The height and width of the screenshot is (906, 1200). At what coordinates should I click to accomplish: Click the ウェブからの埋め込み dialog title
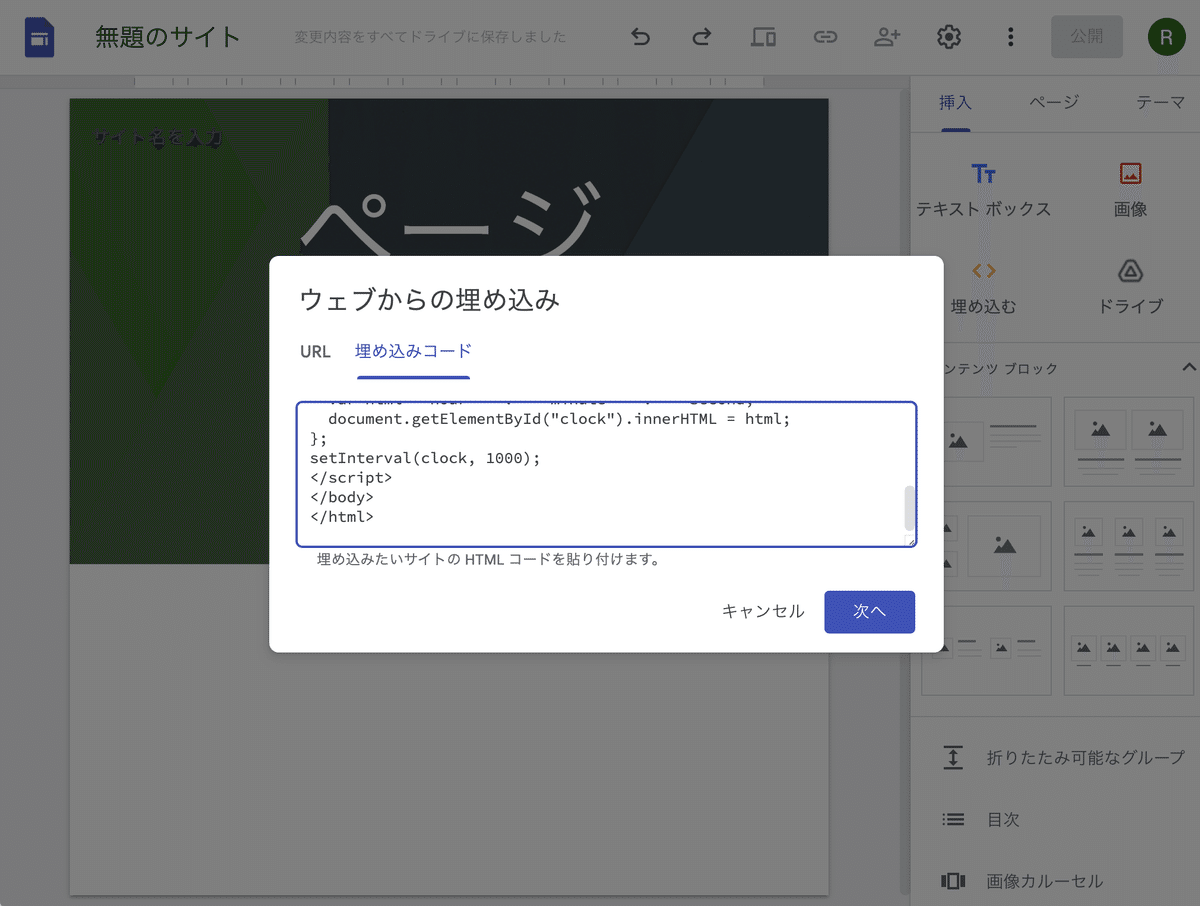coord(430,299)
